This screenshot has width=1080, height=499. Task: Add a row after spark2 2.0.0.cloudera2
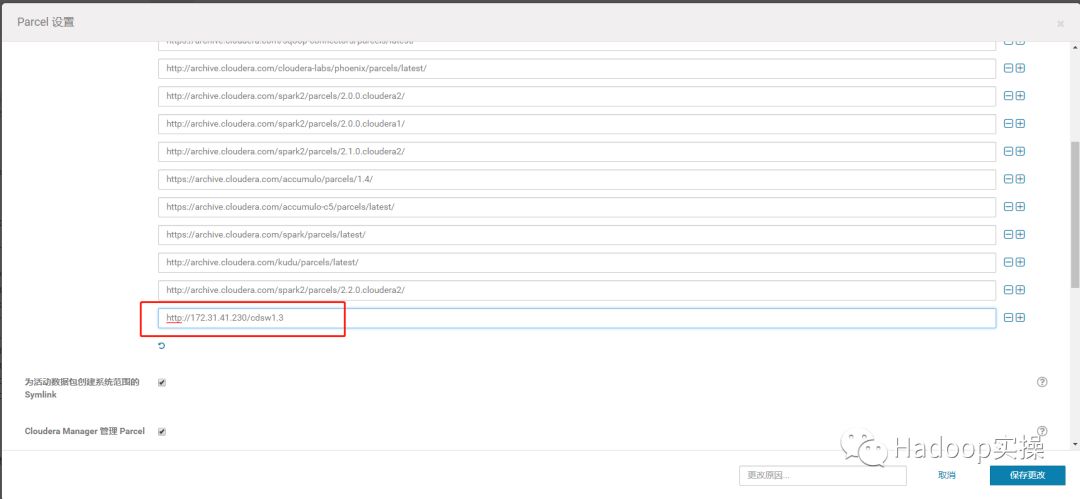click(1020, 96)
